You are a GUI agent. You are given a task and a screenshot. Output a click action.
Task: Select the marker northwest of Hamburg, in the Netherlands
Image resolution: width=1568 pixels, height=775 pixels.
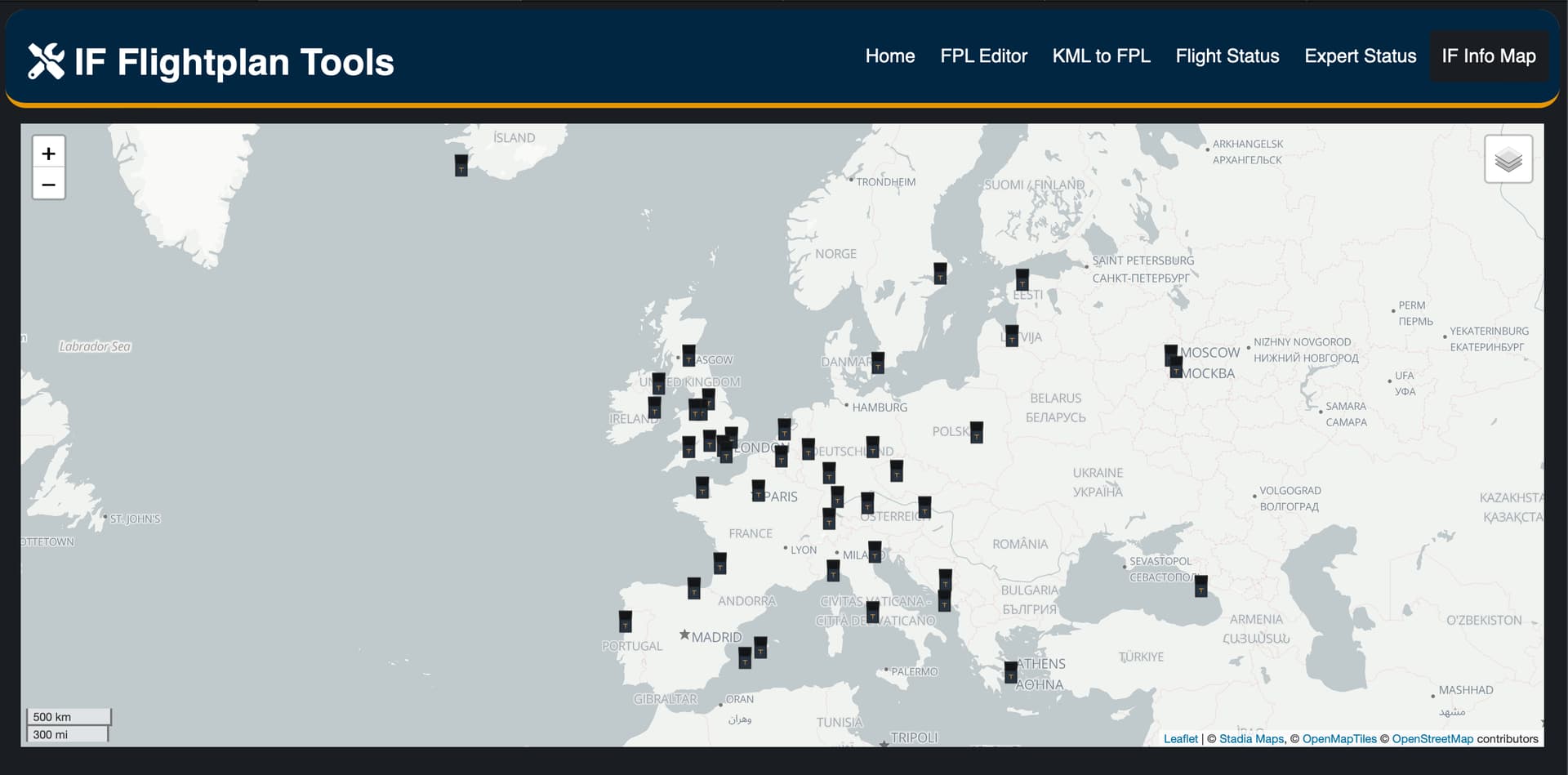pos(784,430)
